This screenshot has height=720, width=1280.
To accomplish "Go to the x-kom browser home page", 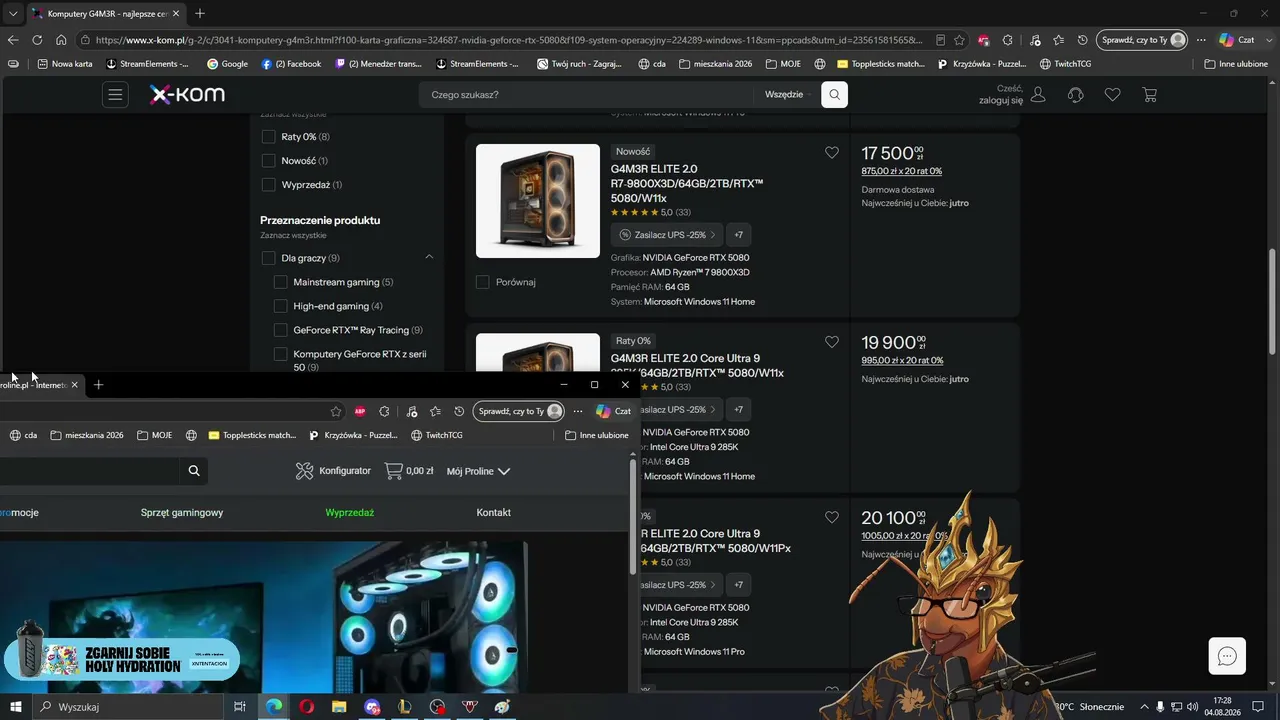I will coord(61,40).
